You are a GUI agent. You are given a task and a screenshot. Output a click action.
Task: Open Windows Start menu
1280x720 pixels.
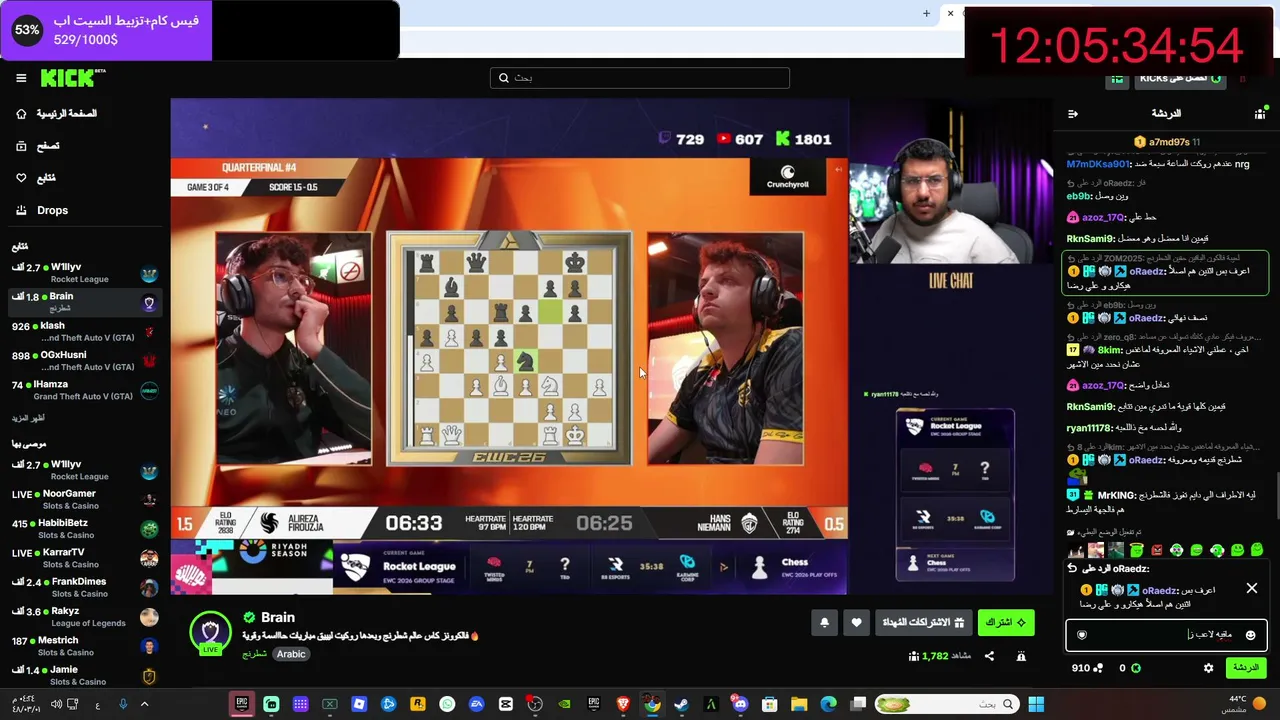coord(1036,704)
